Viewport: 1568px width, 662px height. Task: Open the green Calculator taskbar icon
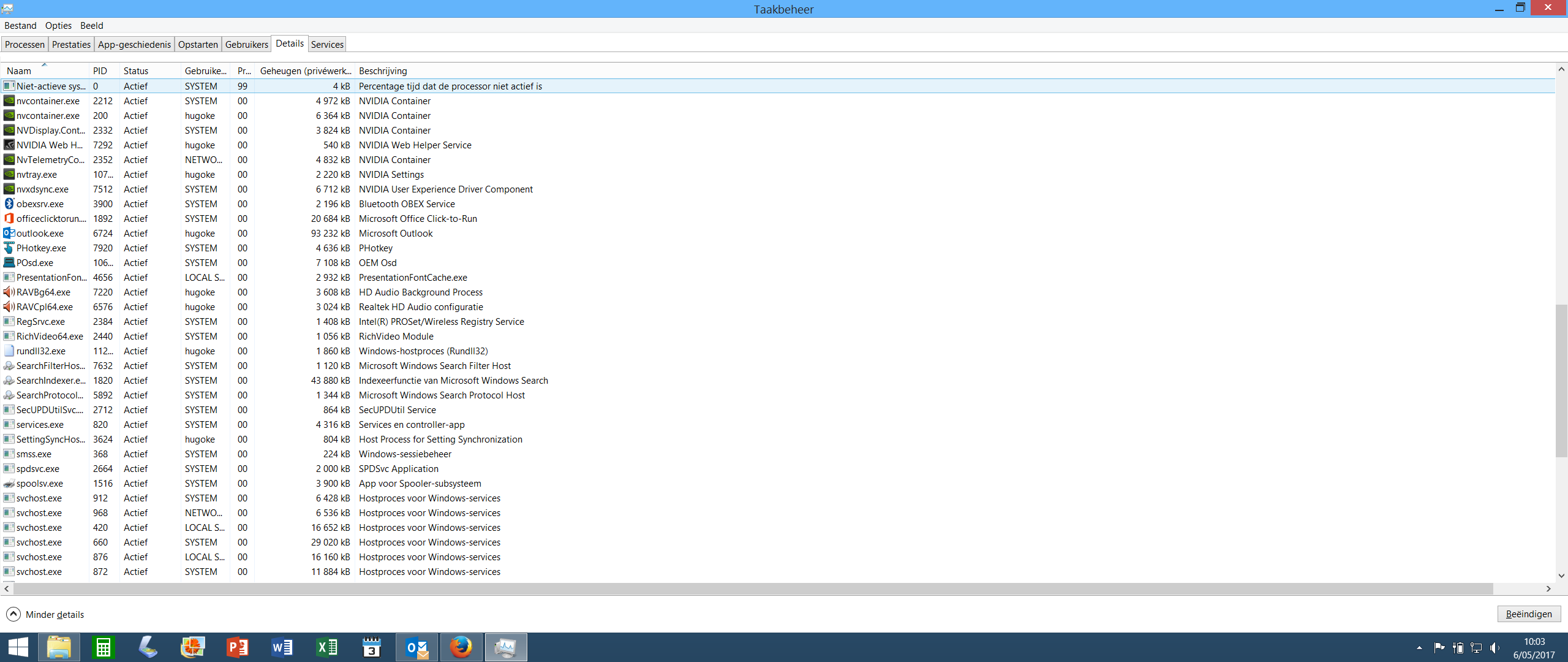pos(103,647)
